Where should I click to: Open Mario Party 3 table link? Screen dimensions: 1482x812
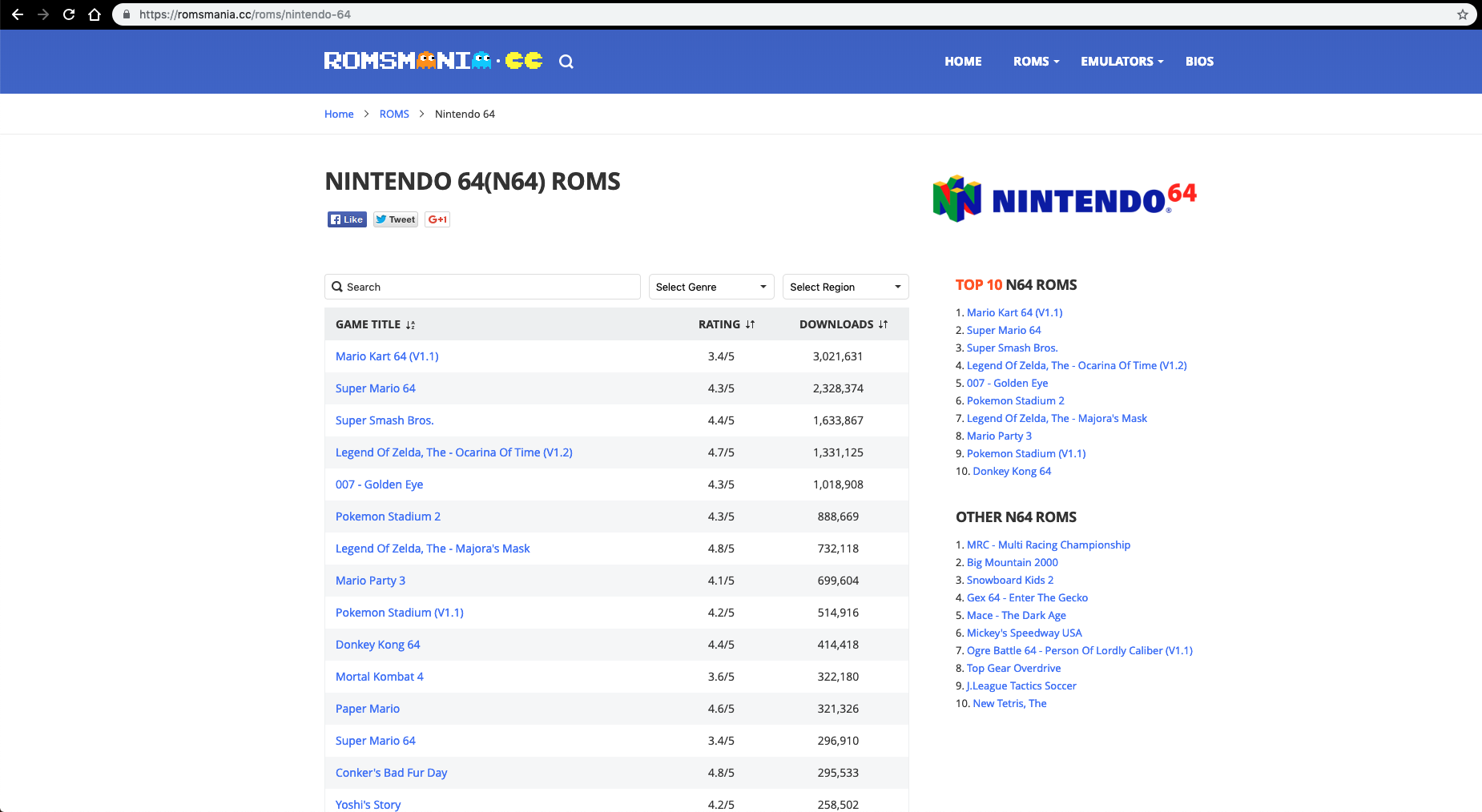coord(370,581)
